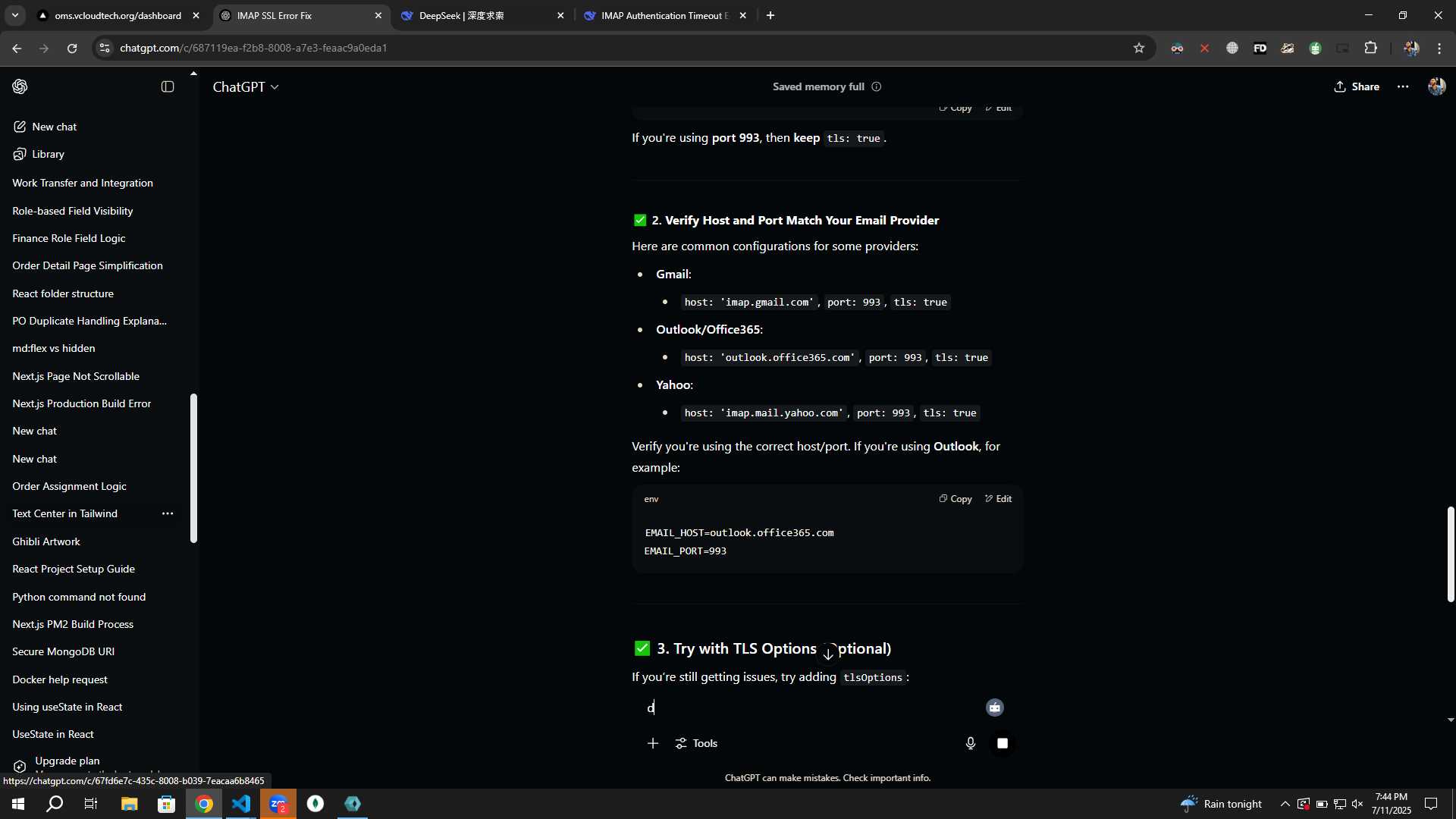Copy the env code block
Image resolution: width=1456 pixels, height=819 pixels.
click(955, 499)
